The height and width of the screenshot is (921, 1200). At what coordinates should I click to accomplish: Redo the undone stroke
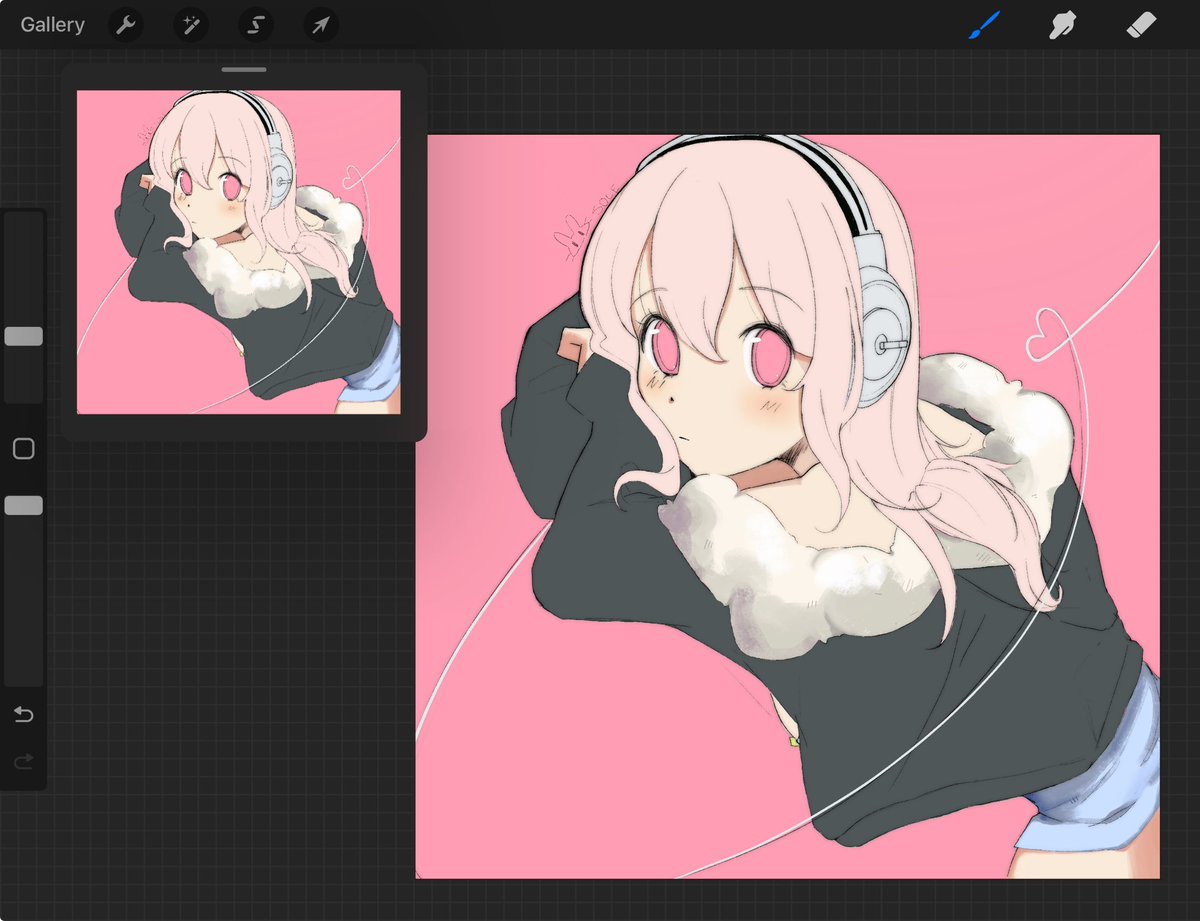(23, 762)
